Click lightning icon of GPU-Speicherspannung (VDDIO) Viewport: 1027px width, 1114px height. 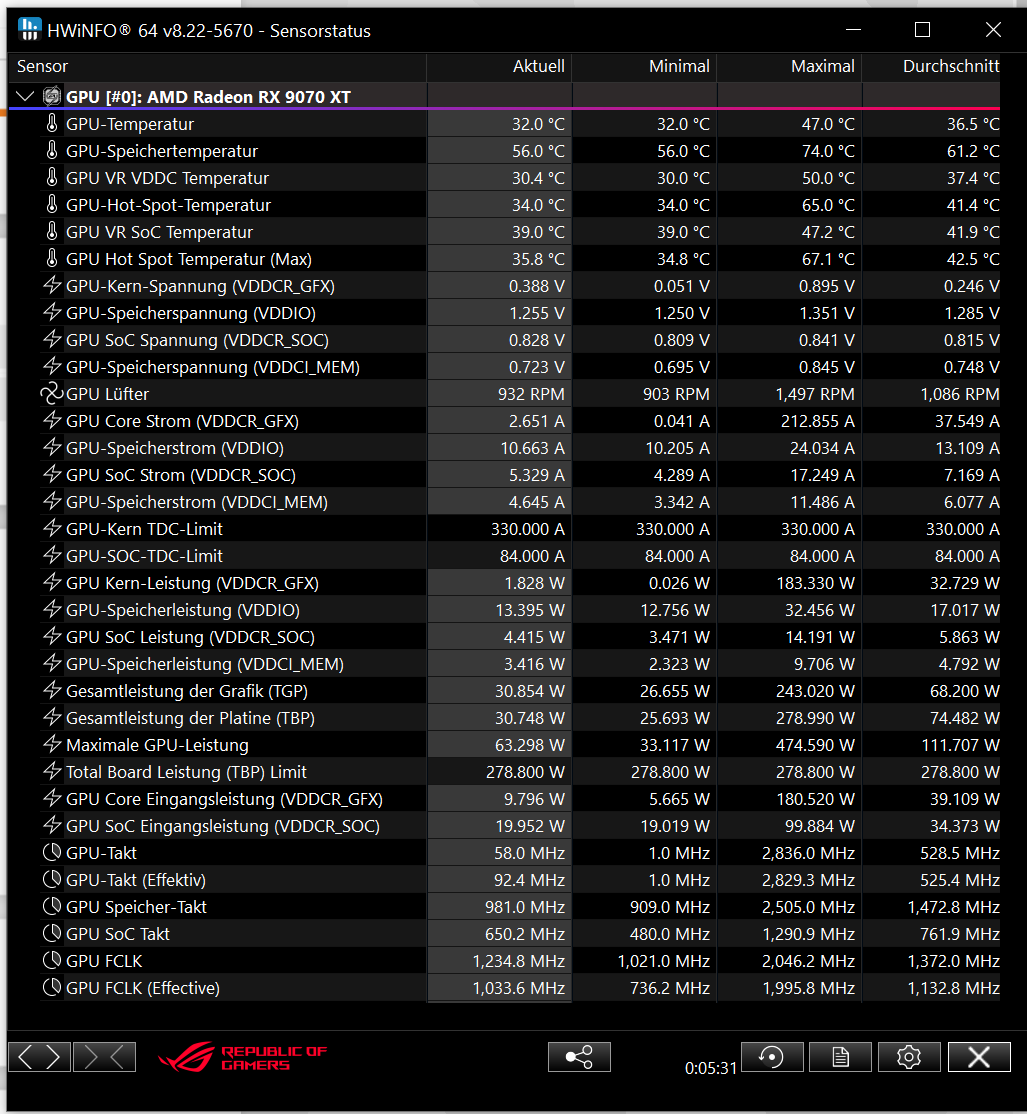tap(52, 313)
